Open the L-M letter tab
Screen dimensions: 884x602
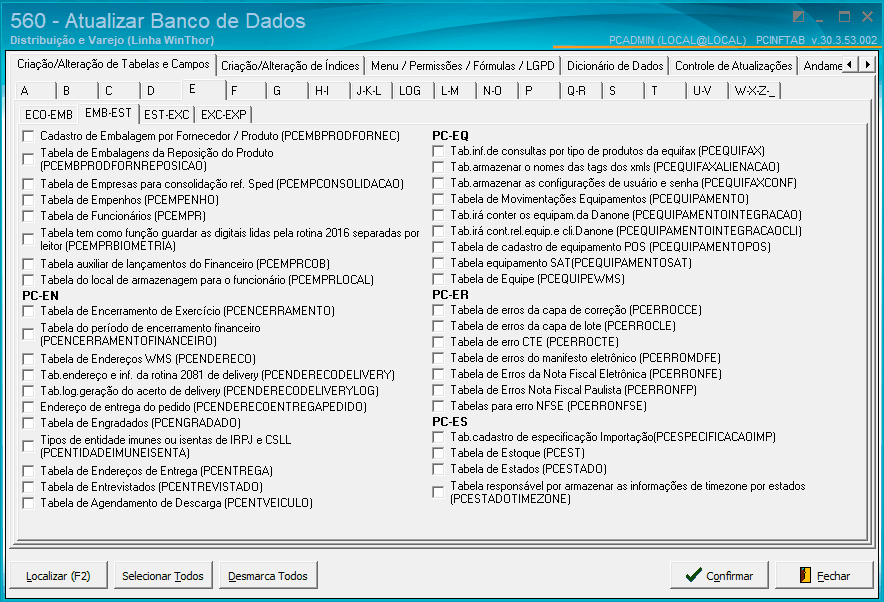[x=455, y=91]
